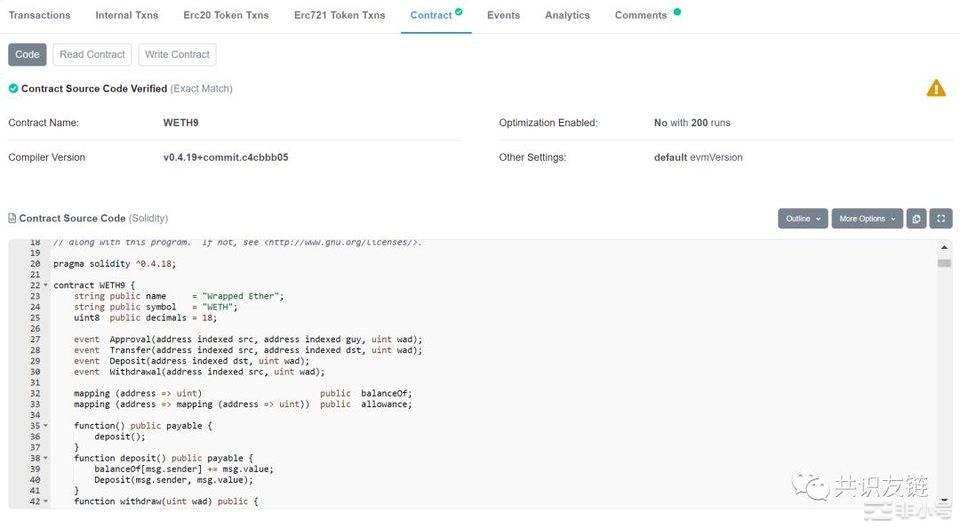Screen dimensions: 960x529
Task: Collapse the deposit function fold arrow on line 38
Action: point(45,458)
